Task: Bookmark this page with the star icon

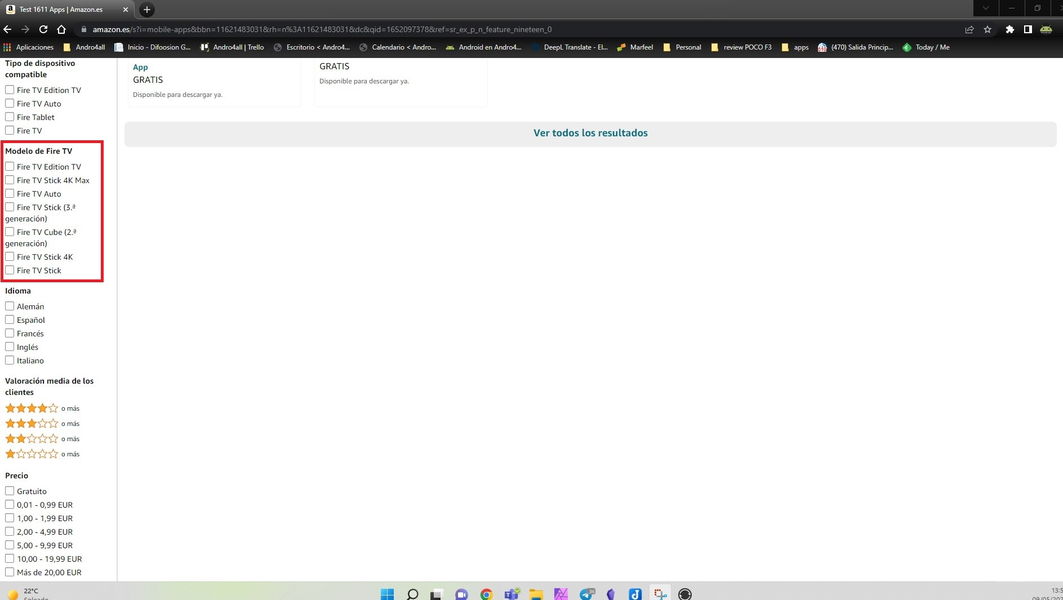Action: pos(987,29)
